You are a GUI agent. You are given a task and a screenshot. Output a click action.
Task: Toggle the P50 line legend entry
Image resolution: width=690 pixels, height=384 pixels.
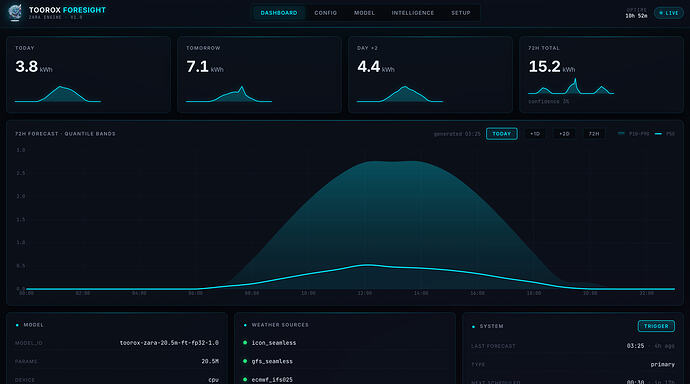coord(665,134)
